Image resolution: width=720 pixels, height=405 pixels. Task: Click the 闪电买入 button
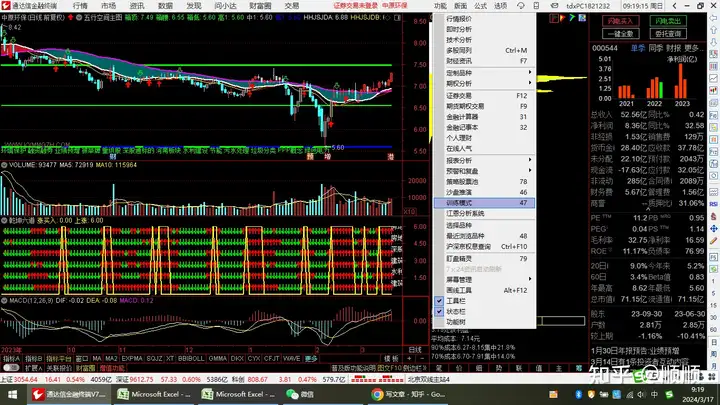point(620,21)
